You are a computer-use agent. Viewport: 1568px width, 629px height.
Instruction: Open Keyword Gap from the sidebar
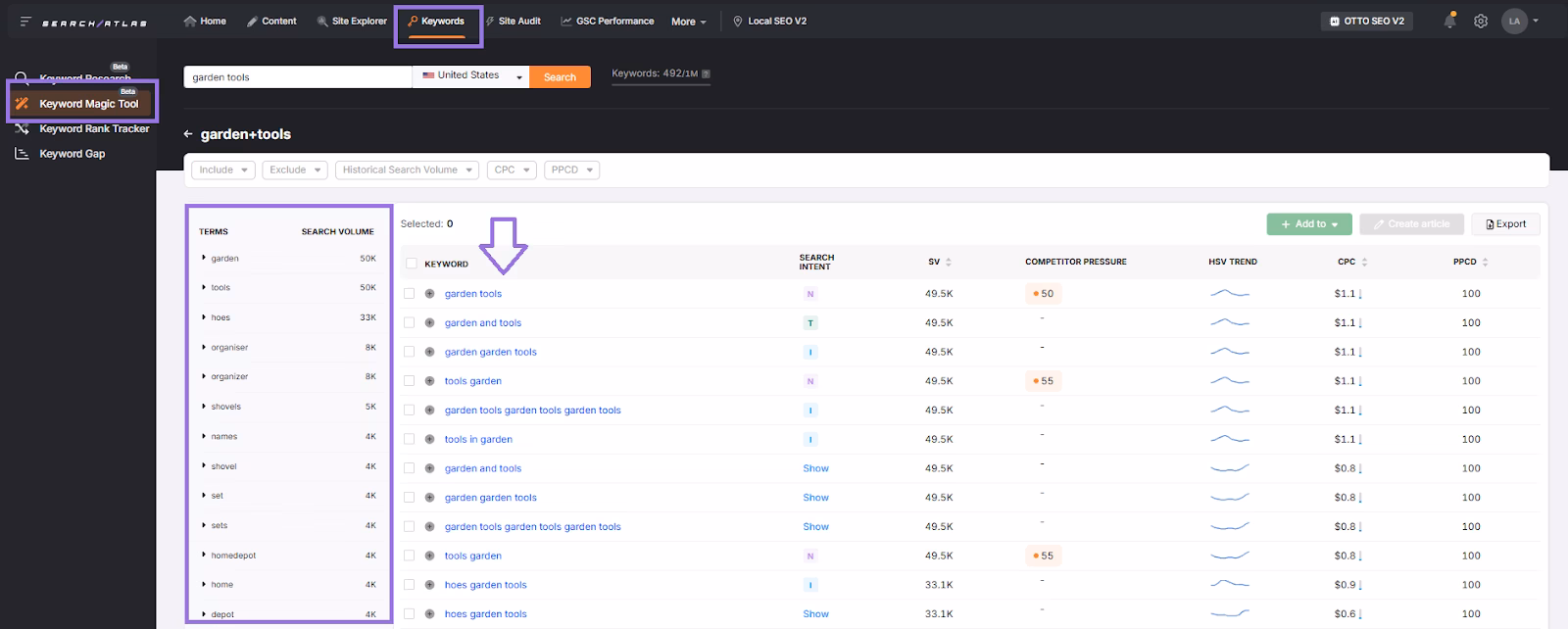click(x=72, y=154)
